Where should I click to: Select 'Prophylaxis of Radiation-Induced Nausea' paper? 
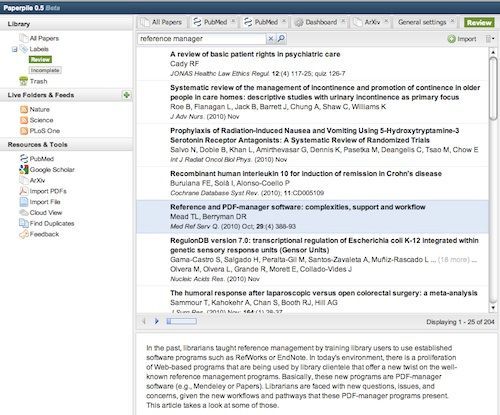coord(312,145)
